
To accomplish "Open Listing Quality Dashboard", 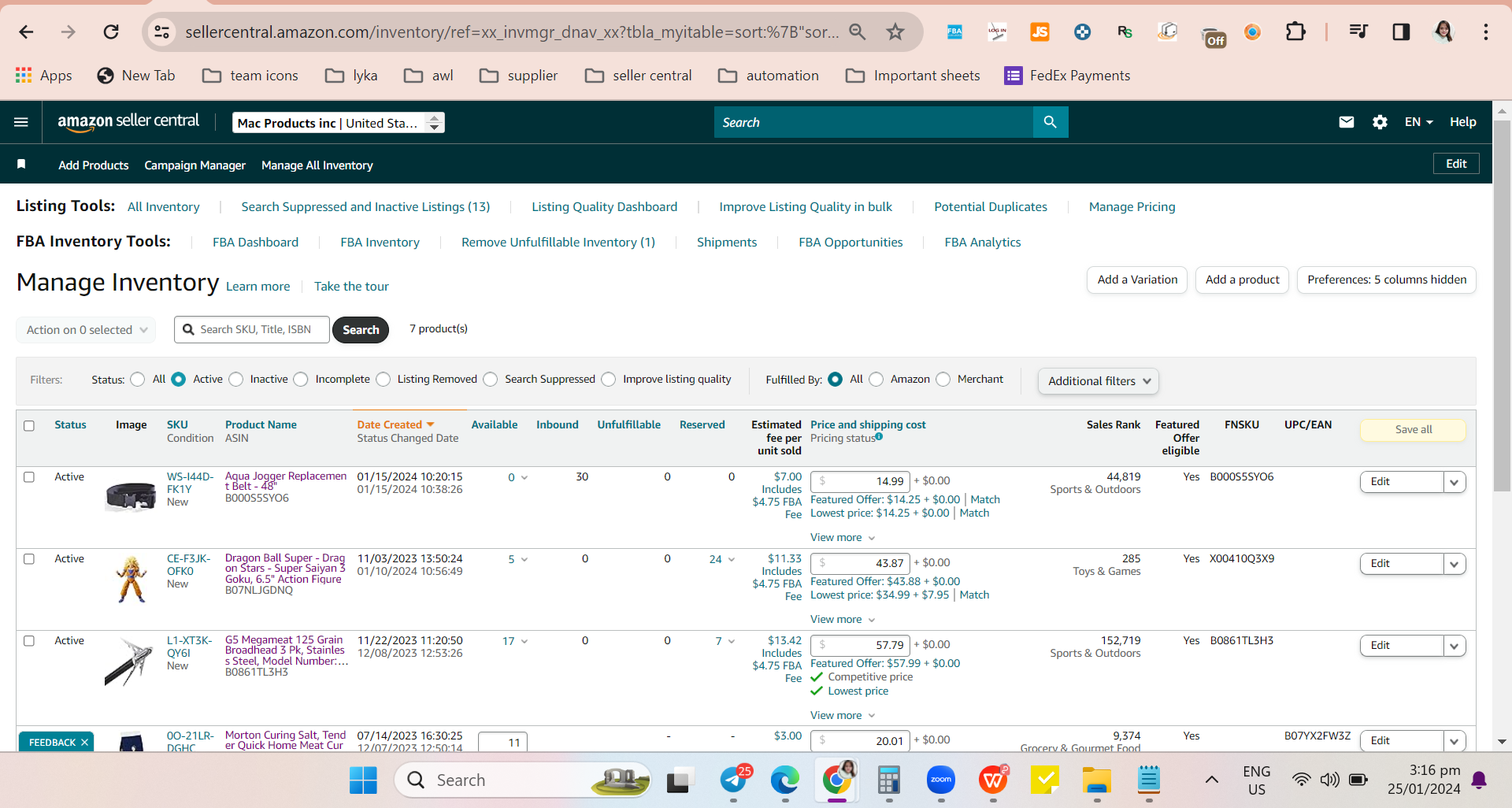I will click(x=604, y=207).
